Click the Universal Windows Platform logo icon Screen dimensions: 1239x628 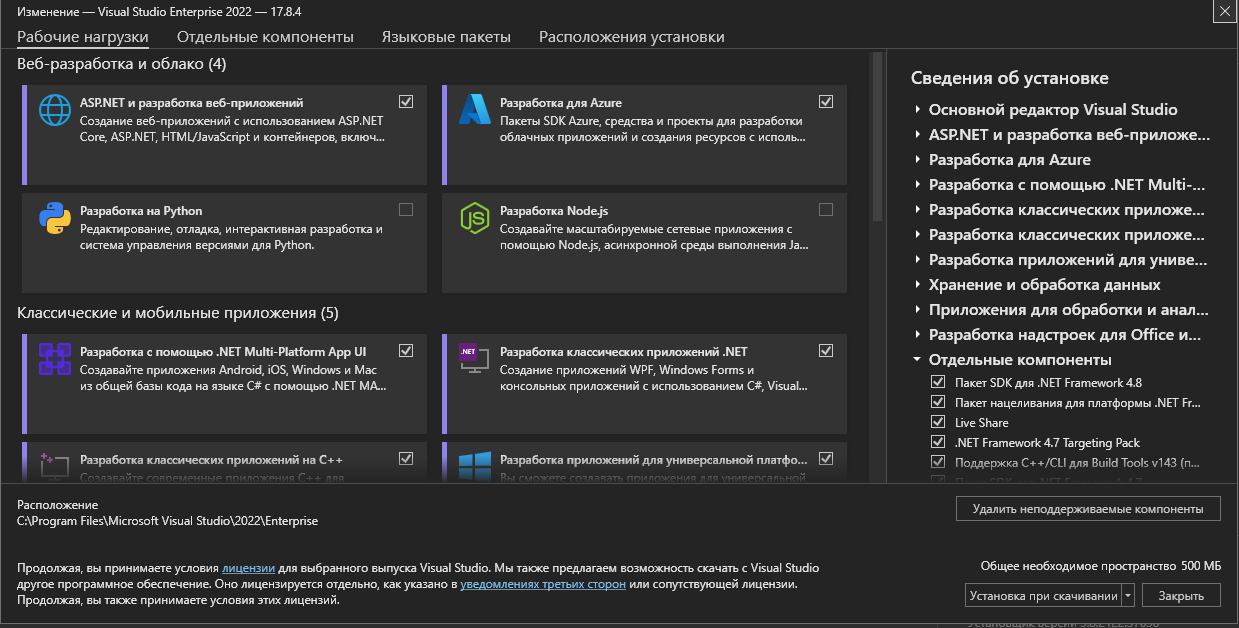[x=473, y=464]
